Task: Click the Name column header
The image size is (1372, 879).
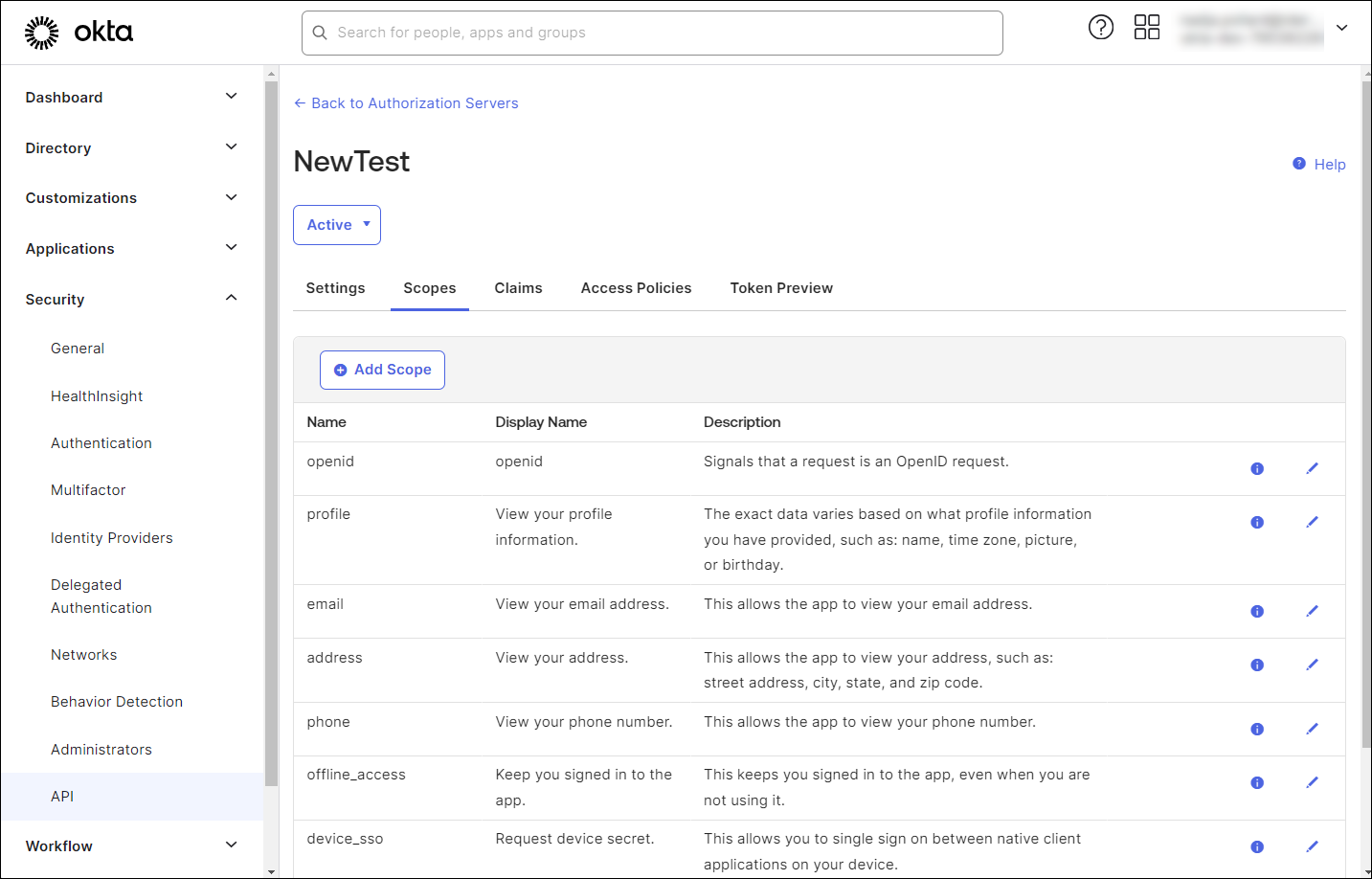Action: pos(326,422)
